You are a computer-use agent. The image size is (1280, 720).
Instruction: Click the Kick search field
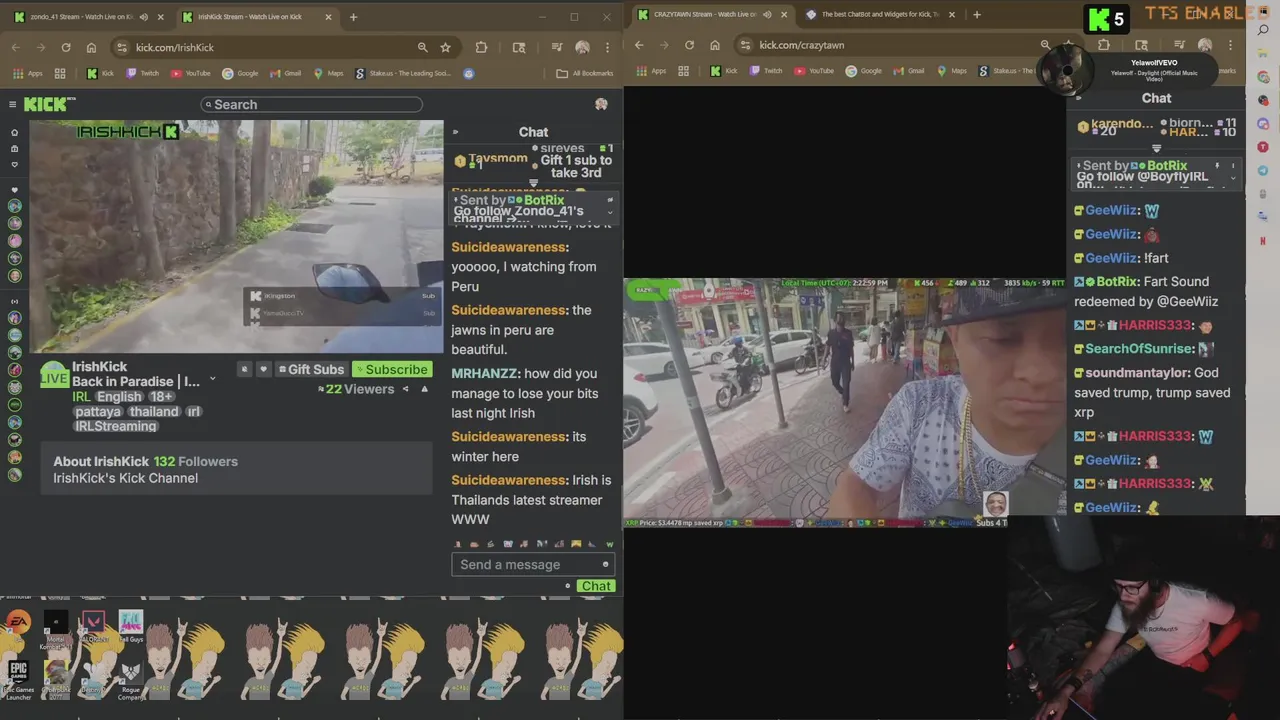[311, 104]
